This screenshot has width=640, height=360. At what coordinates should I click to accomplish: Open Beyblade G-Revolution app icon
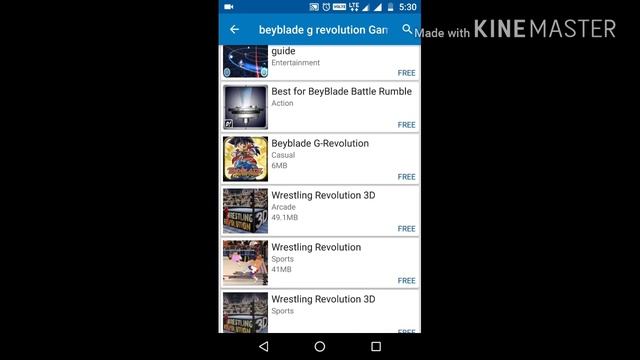(245, 159)
